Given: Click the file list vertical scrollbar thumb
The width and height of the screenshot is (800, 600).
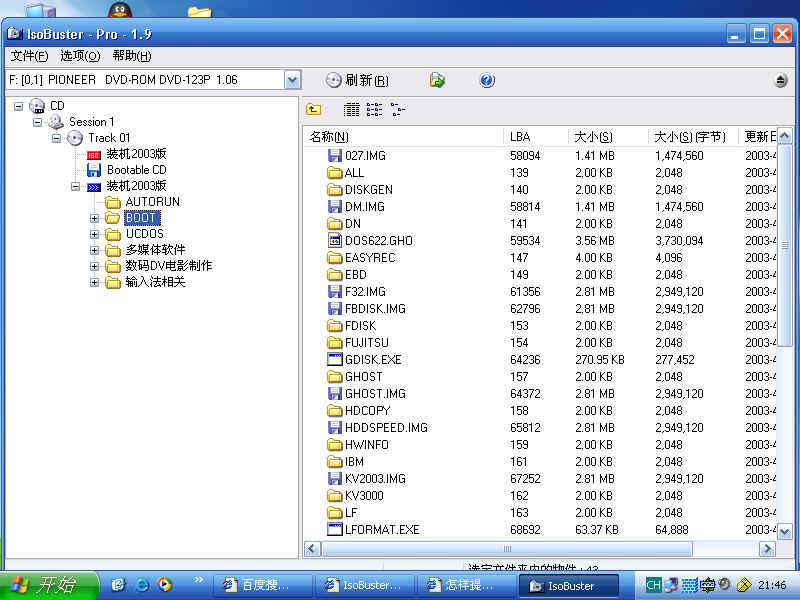Looking at the screenshot, I should [x=784, y=245].
